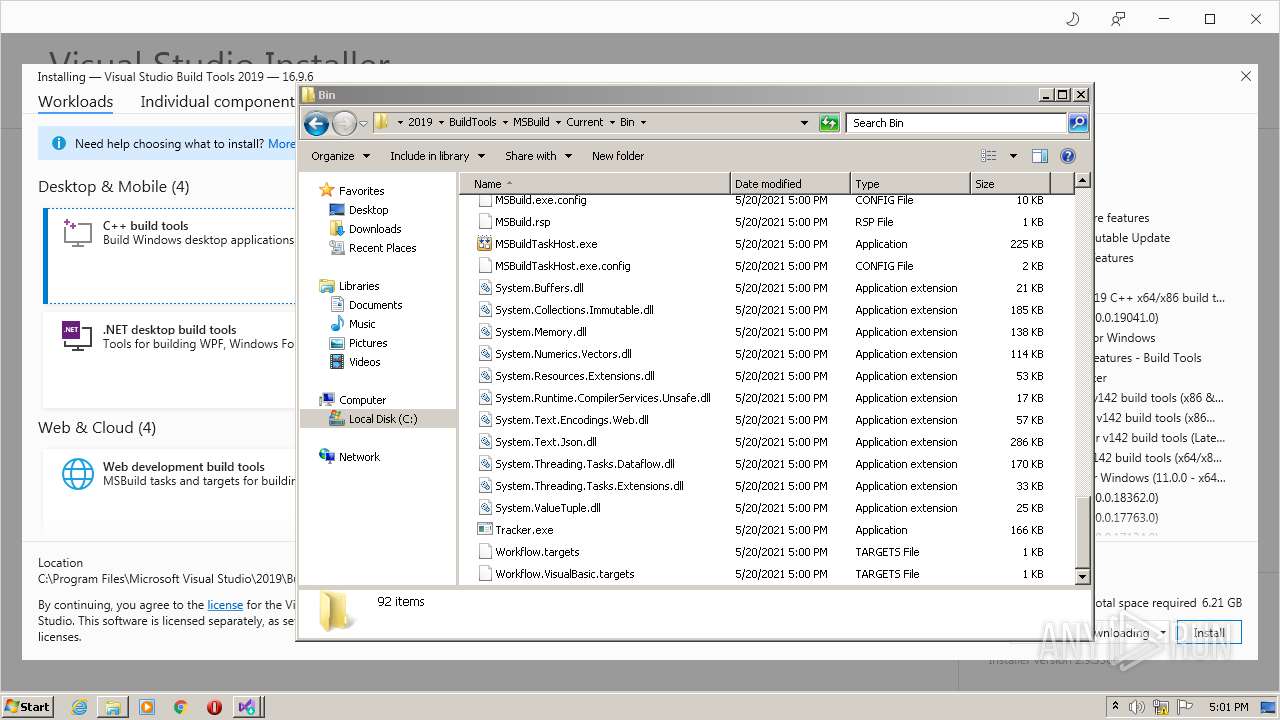Screen dimensions: 1280x720
Task: Select the C++ build tools workload
Action: tap(169, 256)
